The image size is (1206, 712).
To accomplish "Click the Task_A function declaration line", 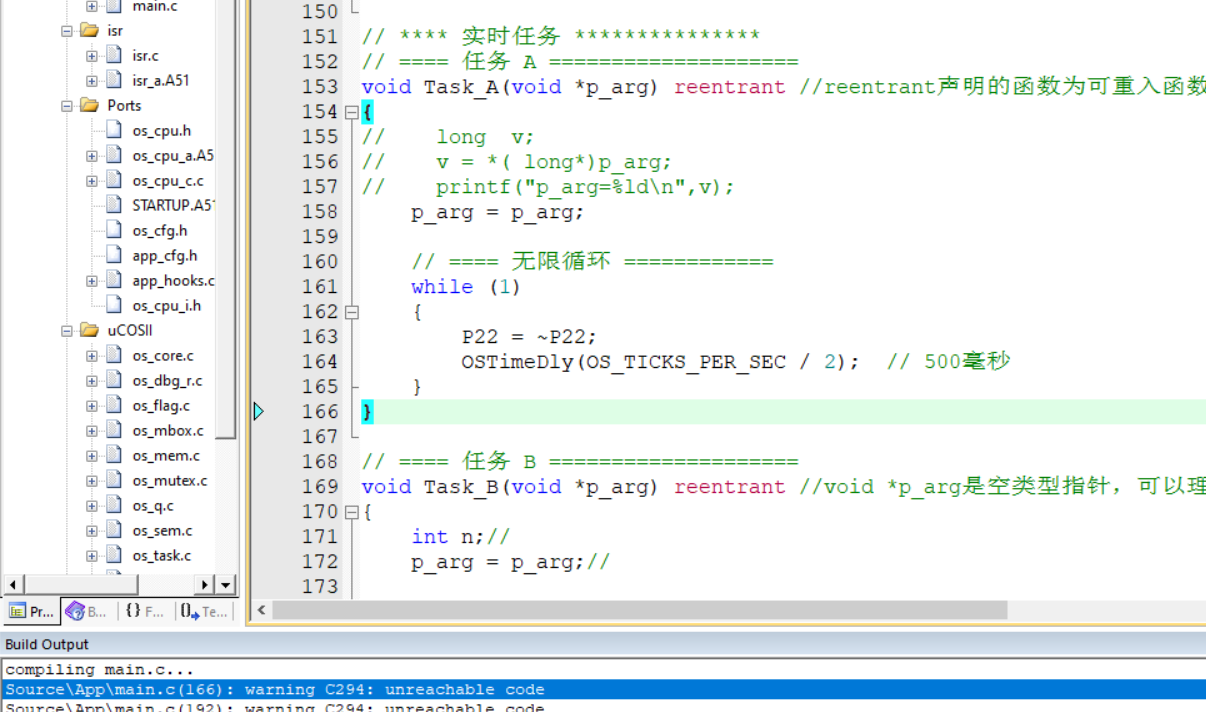I will pyautogui.click(x=784, y=87).
